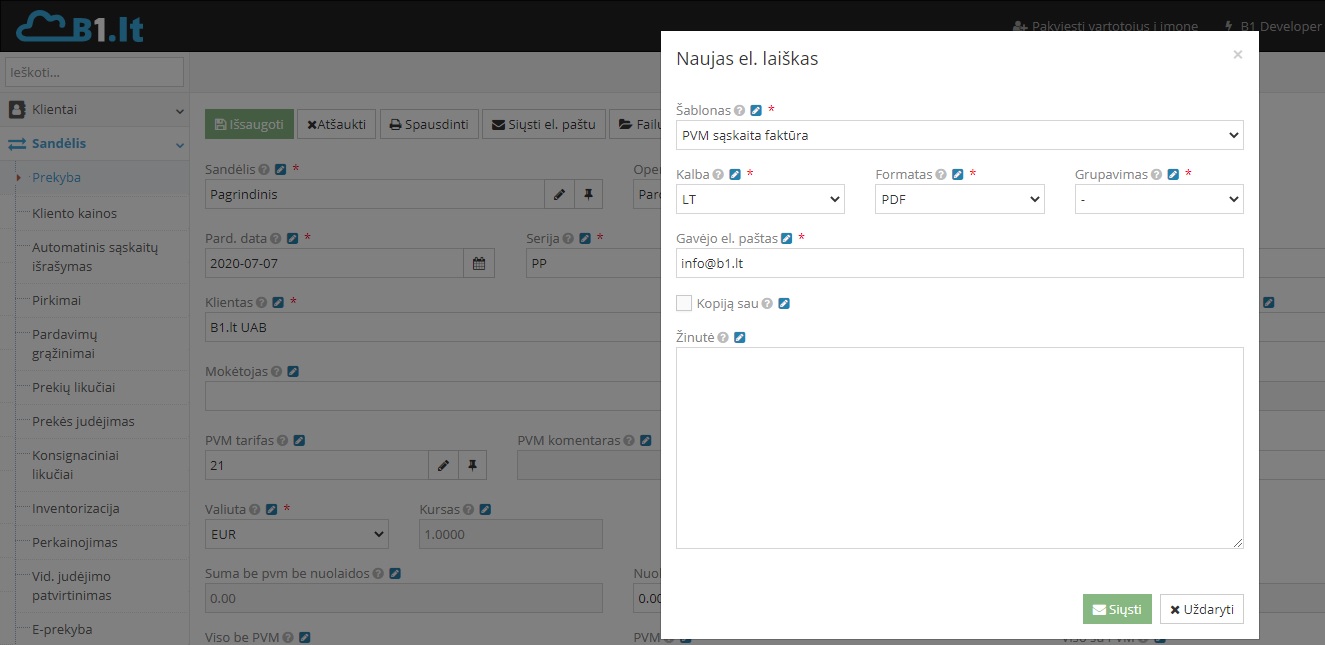Click the pencil icon next to Sandėlis field
Screen dimensions: 1325x645
(x=559, y=195)
